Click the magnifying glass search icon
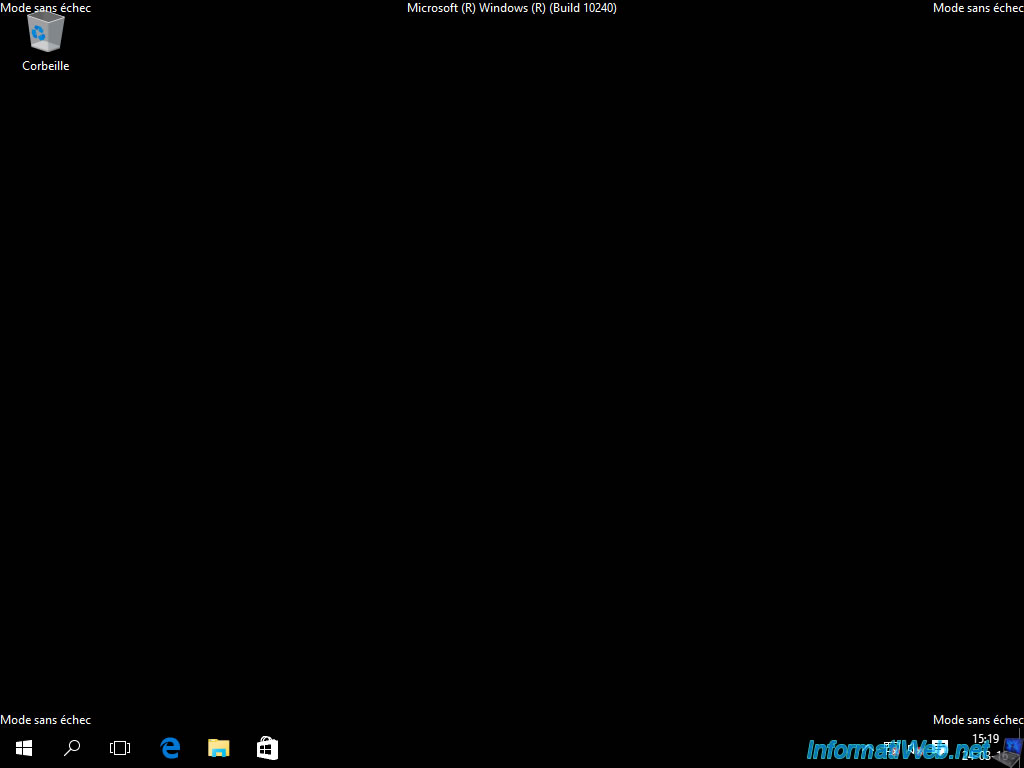 click(x=72, y=748)
